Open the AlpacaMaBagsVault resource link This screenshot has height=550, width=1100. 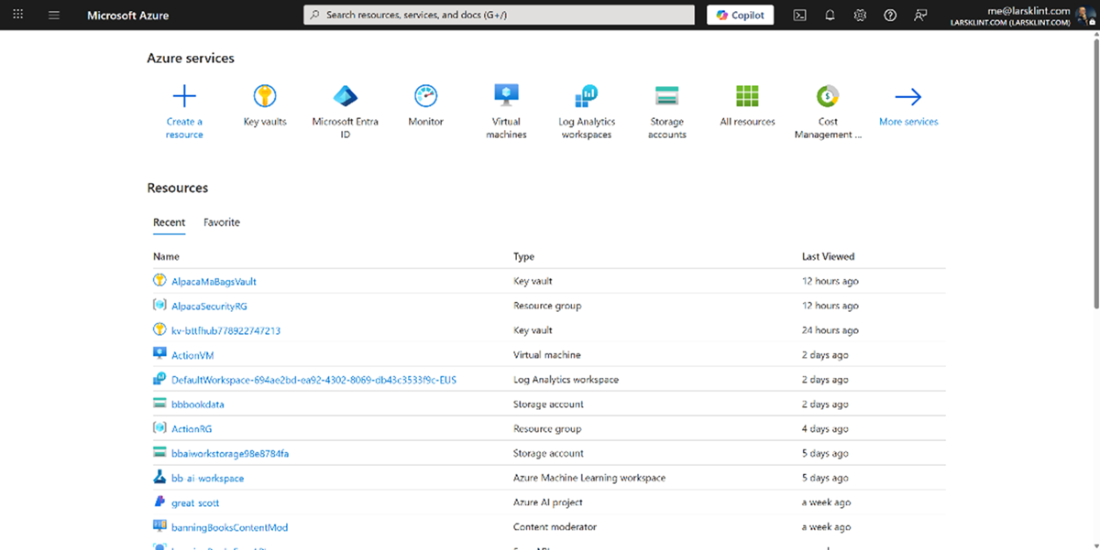pos(214,282)
